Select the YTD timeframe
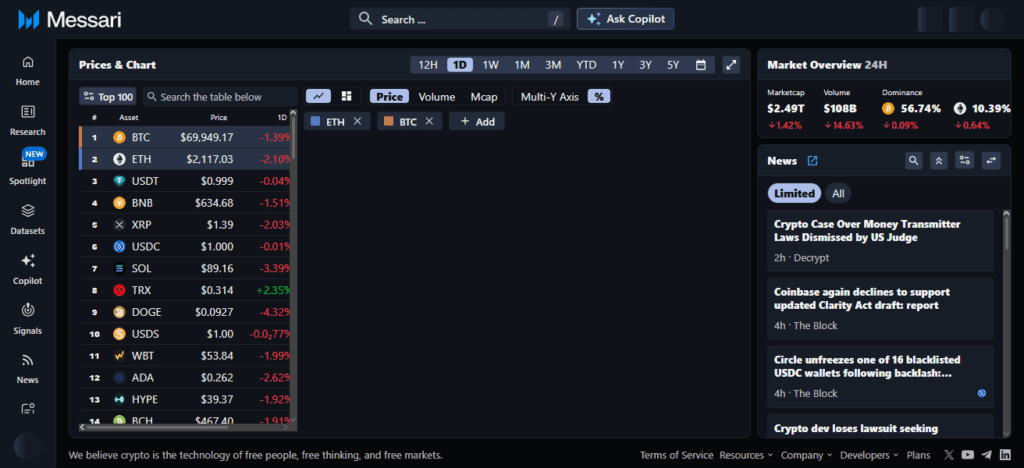 coord(586,65)
